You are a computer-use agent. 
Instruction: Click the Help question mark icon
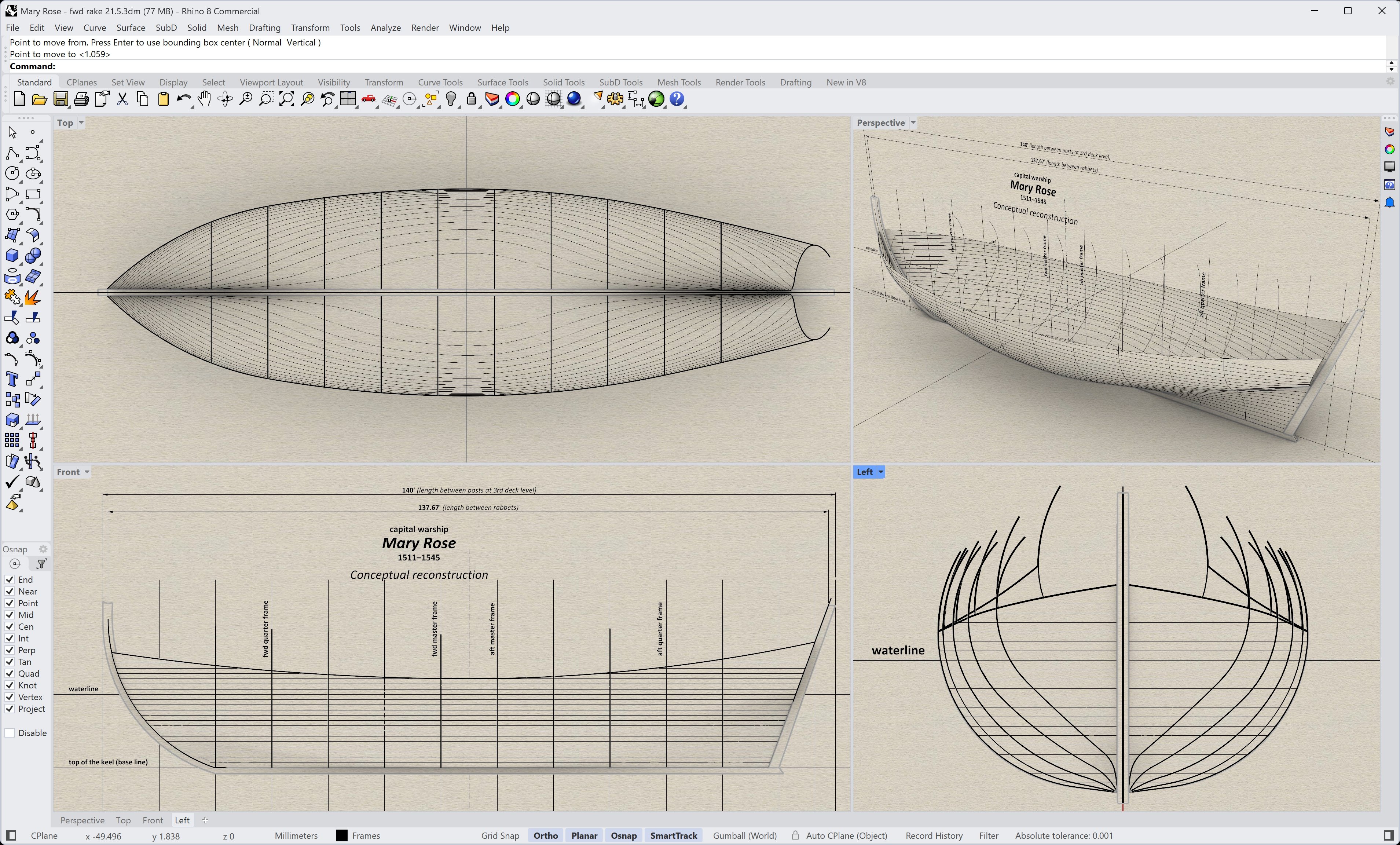677,99
